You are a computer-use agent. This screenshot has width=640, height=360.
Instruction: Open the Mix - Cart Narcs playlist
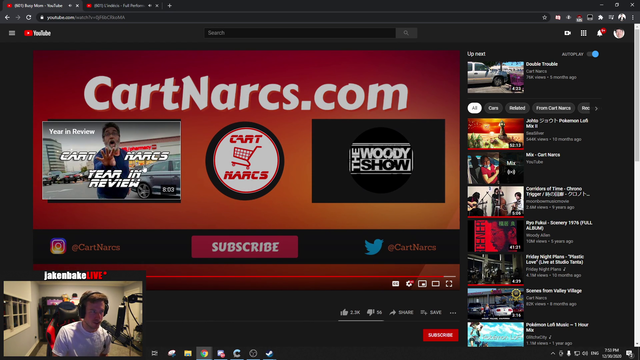(543, 155)
